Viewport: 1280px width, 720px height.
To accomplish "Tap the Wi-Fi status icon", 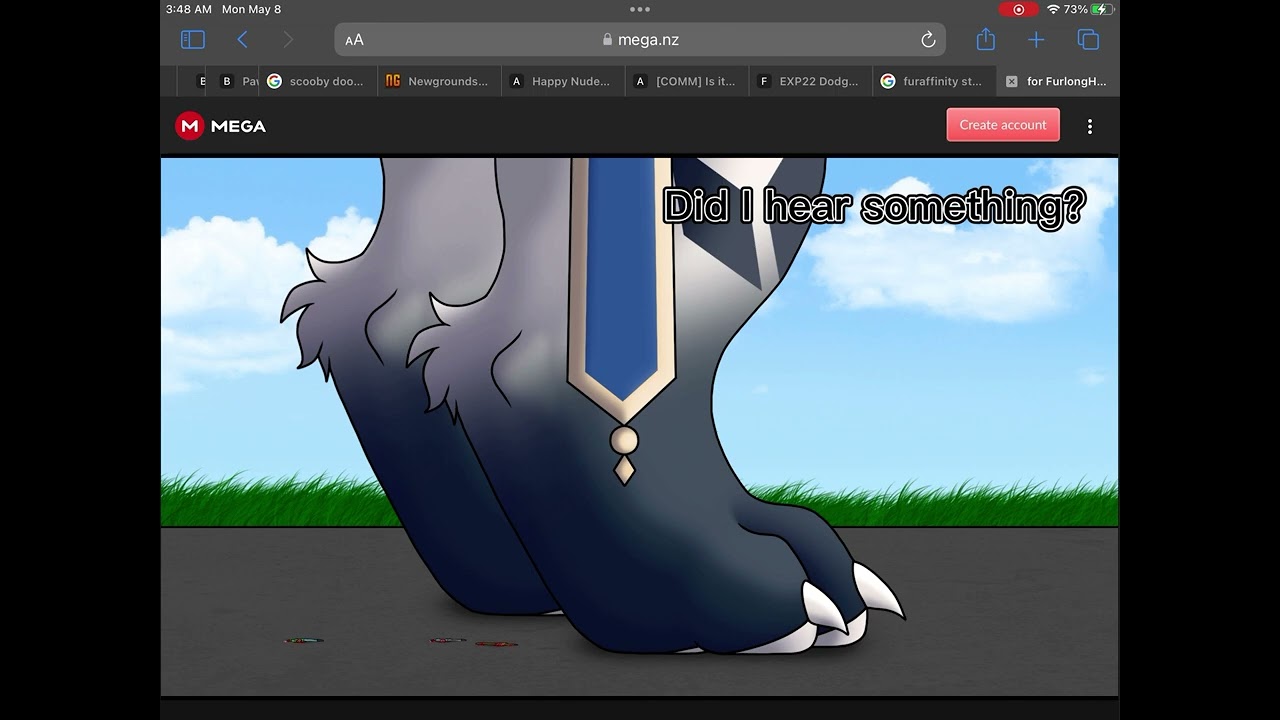I will [1053, 9].
